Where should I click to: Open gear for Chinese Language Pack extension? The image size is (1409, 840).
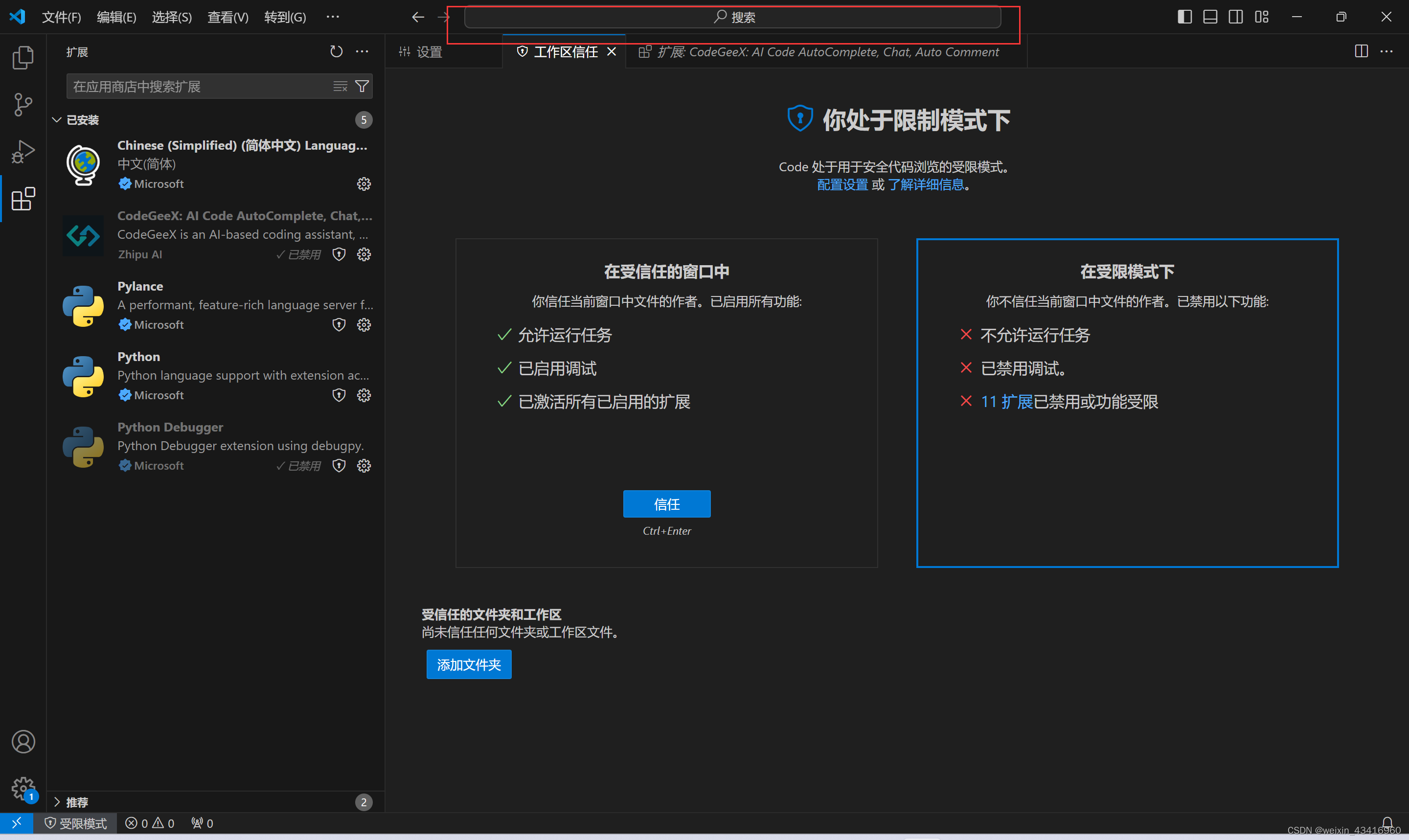click(x=364, y=184)
